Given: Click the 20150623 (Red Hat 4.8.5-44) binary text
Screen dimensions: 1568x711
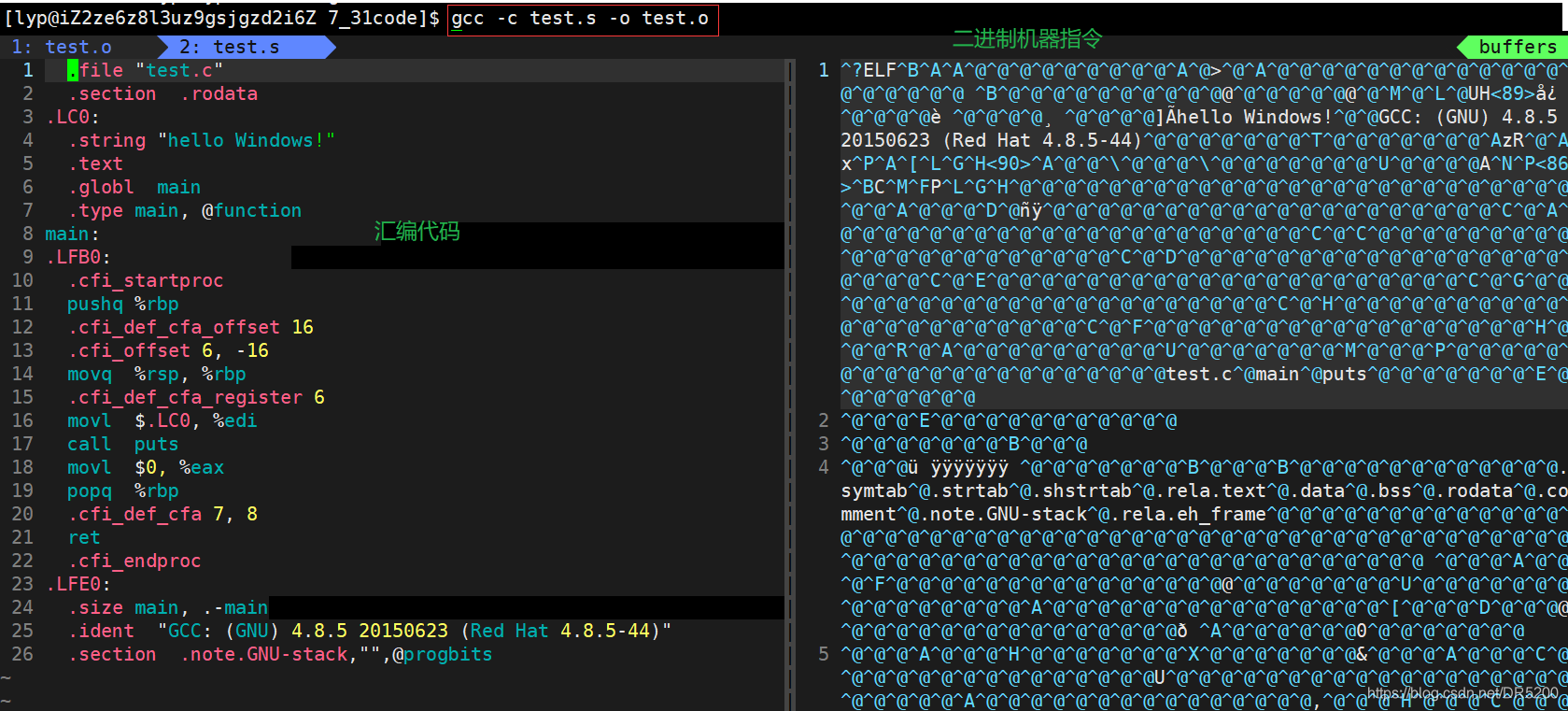Looking at the screenshot, I should point(991,140).
